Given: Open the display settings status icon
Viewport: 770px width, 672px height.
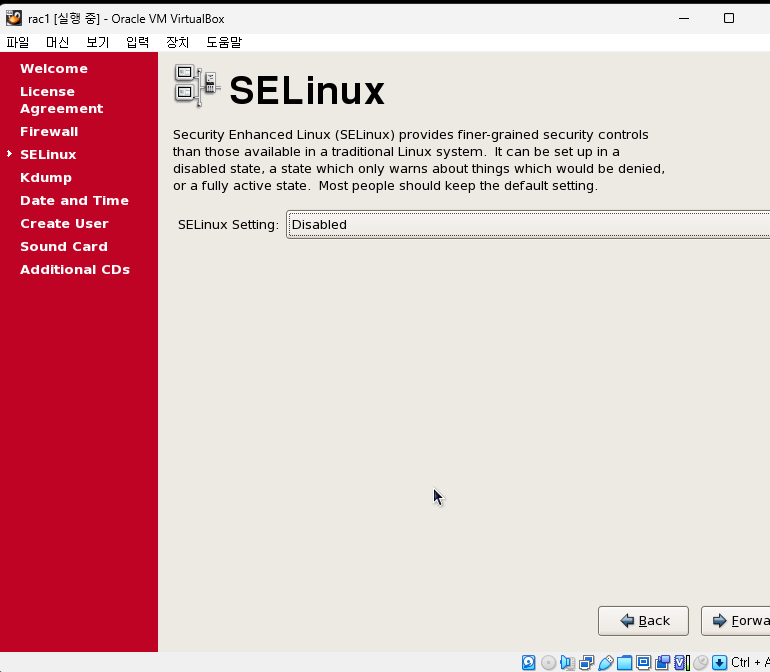Looking at the screenshot, I should (643, 662).
